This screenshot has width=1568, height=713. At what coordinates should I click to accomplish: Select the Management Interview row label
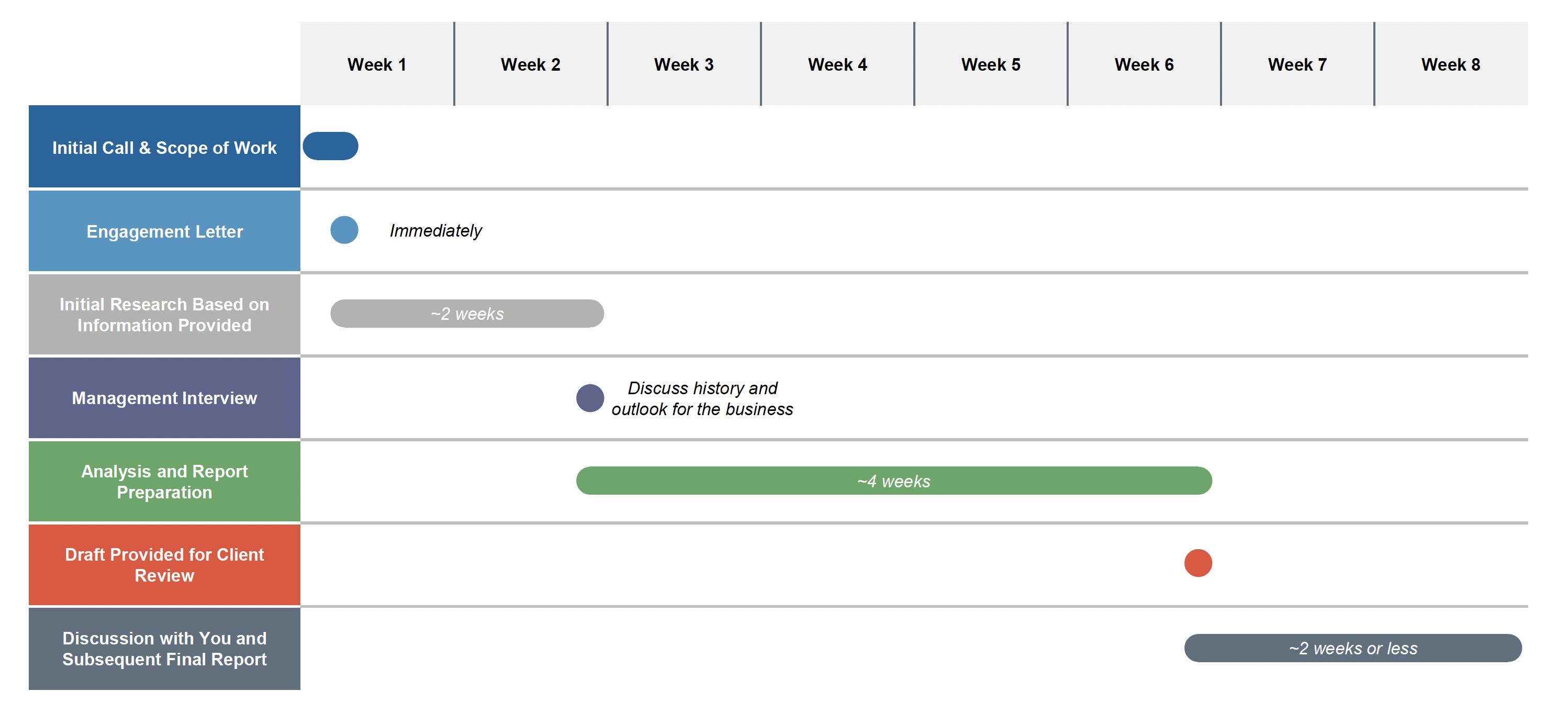[x=164, y=398]
